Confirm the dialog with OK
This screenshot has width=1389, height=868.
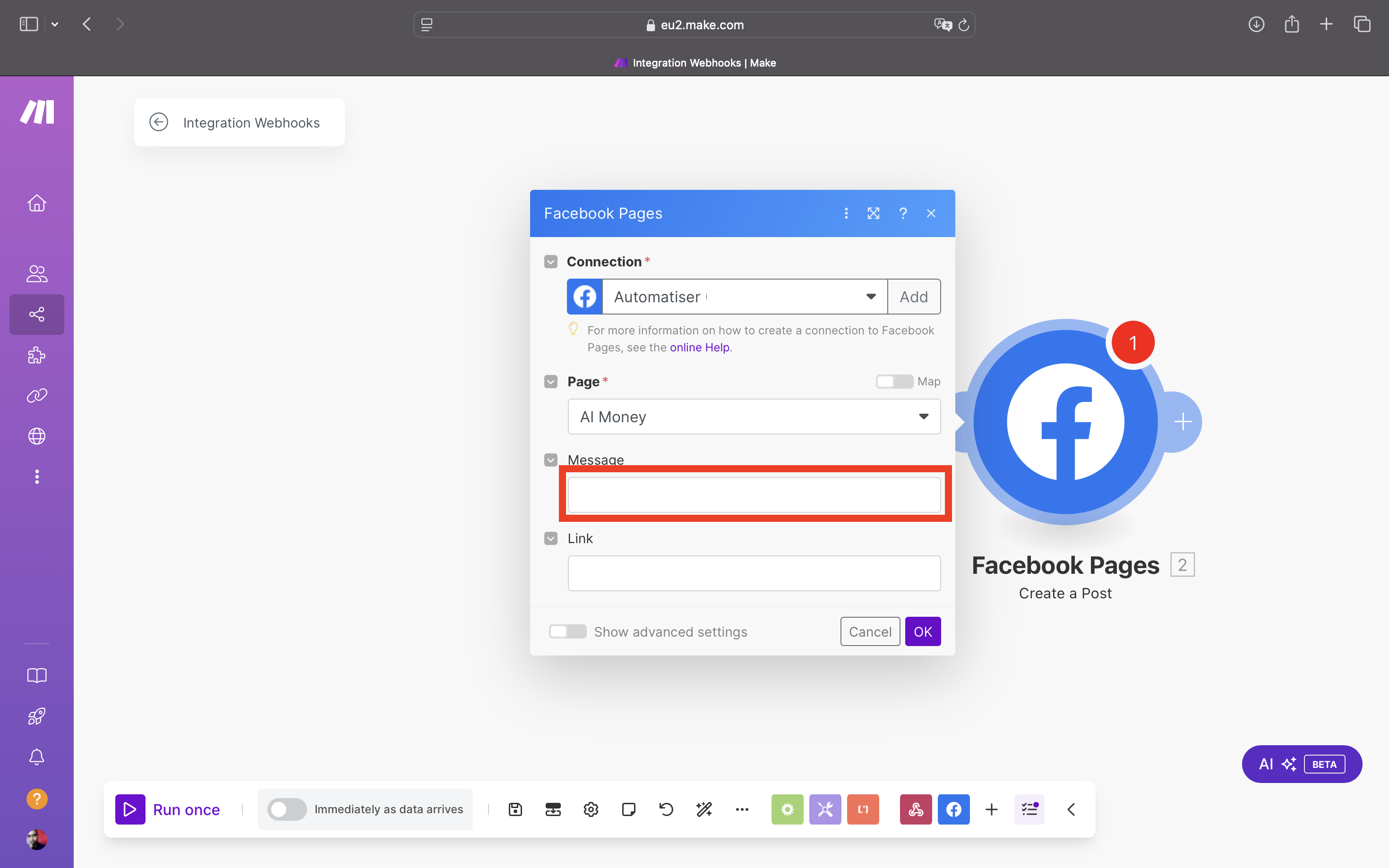coord(923,631)
